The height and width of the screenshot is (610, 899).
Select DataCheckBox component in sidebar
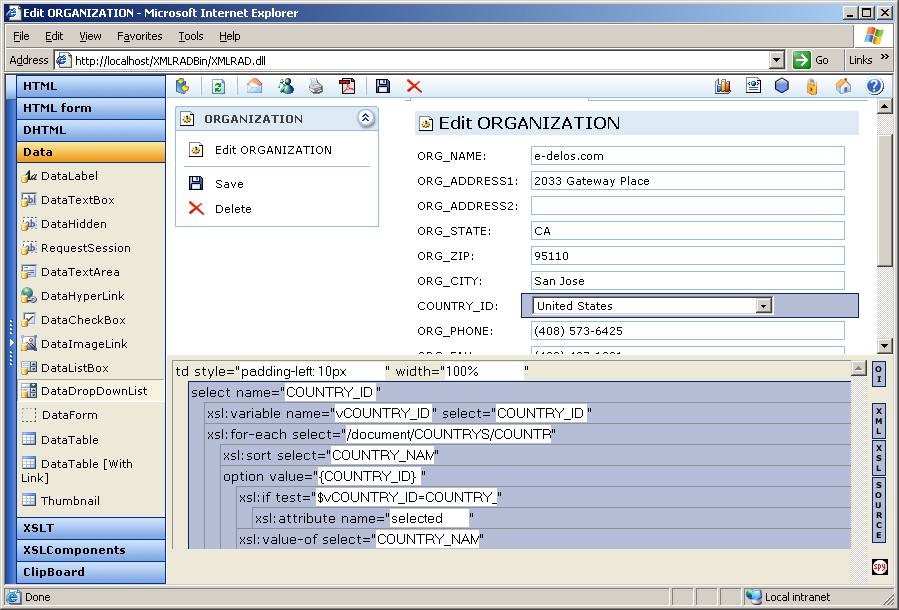tap(82, 320)
